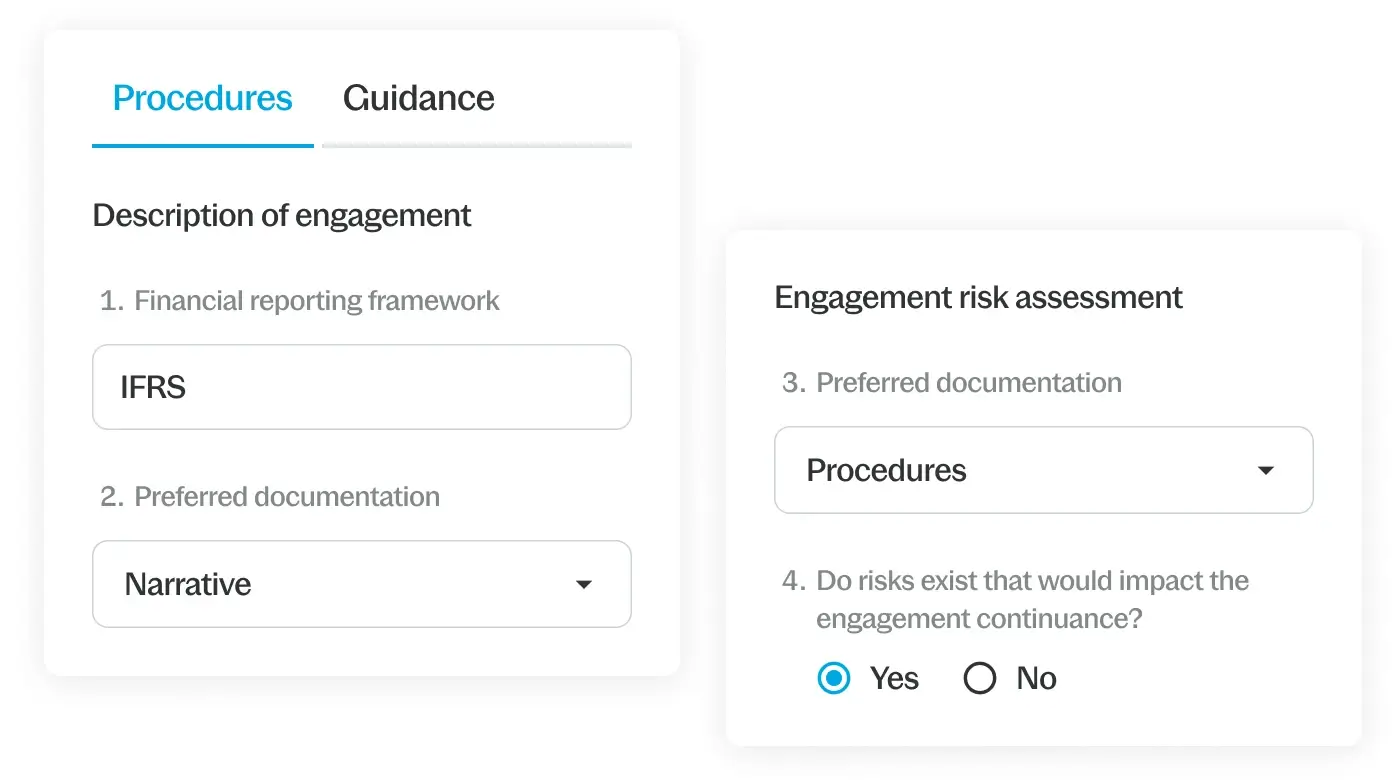Click the number '4.' beside the risks question
Image resolution: width=1392 pixels, height=784 pixels.
pos(793,581)
